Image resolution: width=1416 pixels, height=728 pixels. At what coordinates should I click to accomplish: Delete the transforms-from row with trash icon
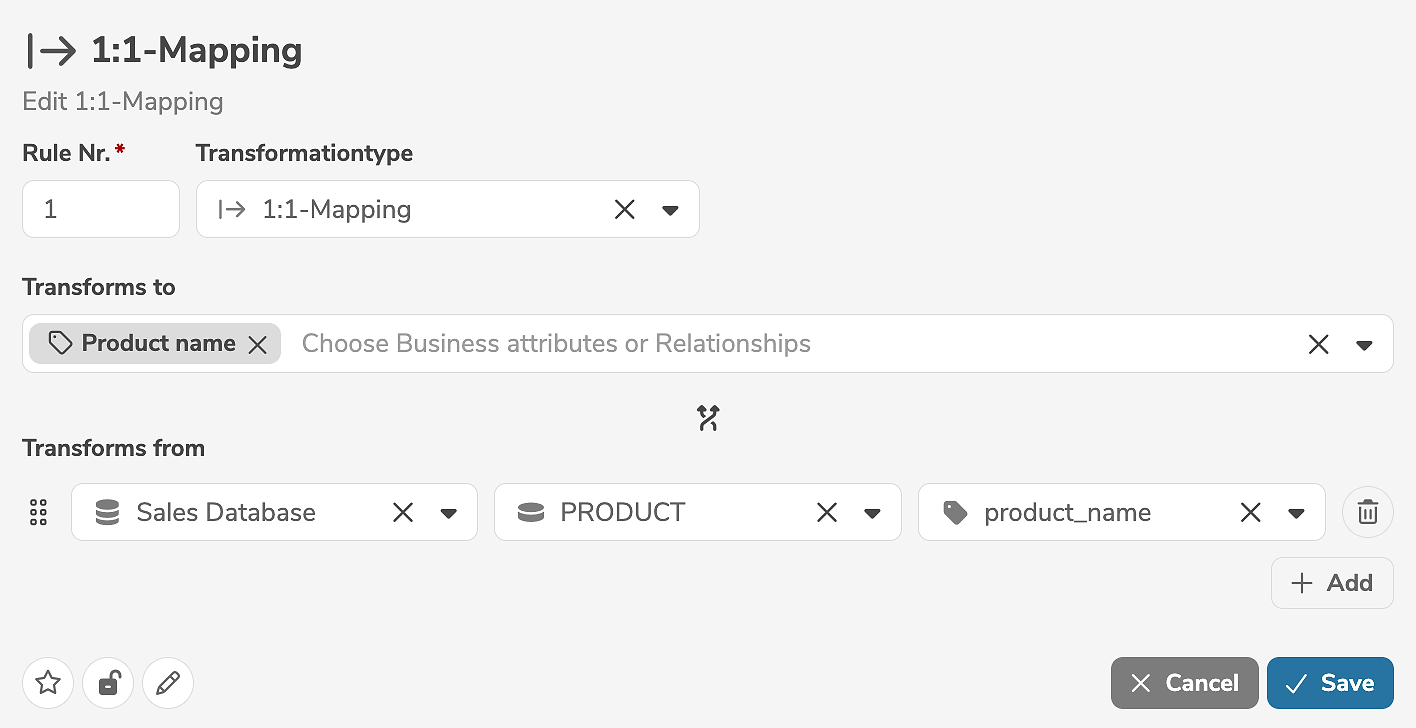coord(1367,513)
